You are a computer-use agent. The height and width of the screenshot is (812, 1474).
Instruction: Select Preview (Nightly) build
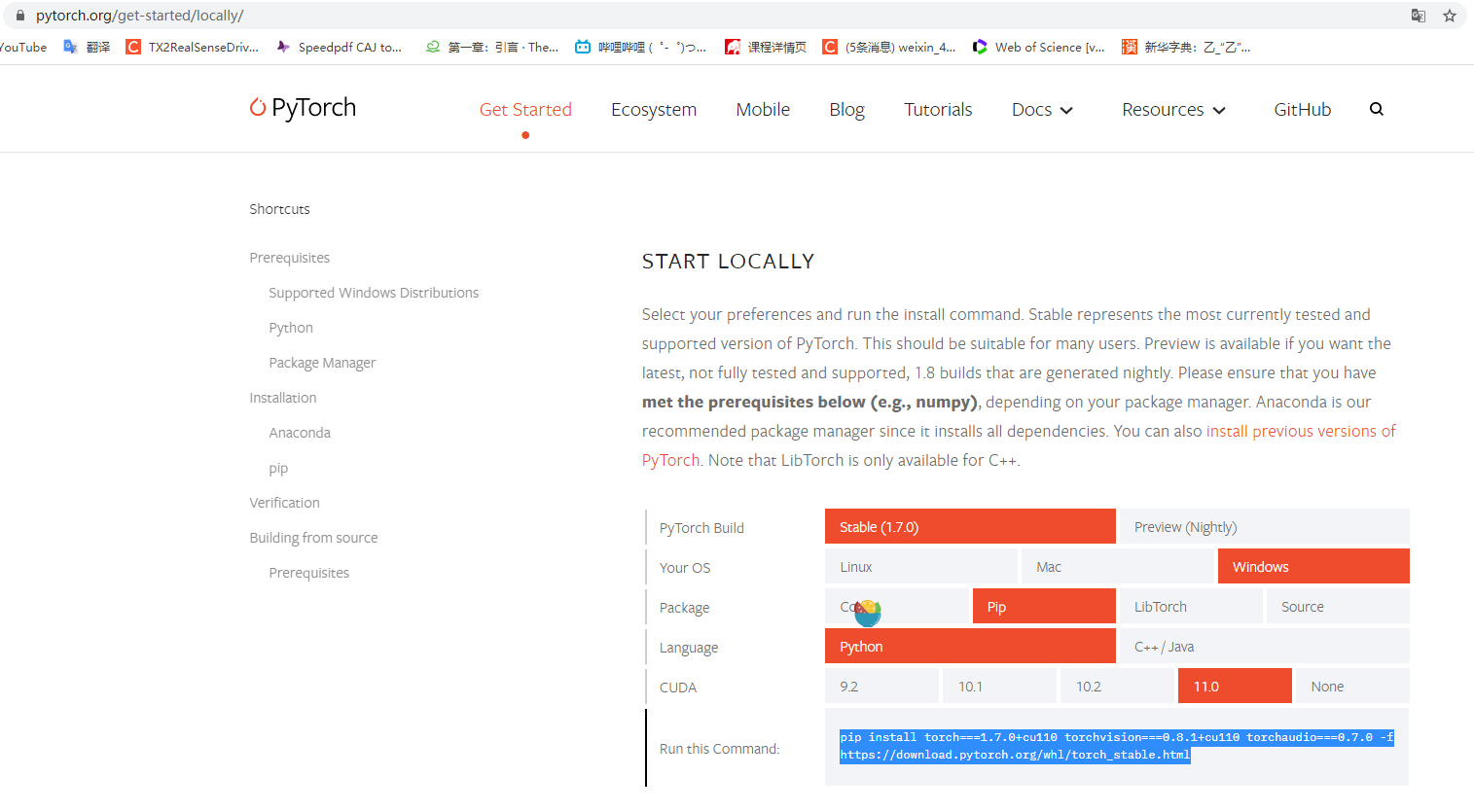pos(1264,526)
